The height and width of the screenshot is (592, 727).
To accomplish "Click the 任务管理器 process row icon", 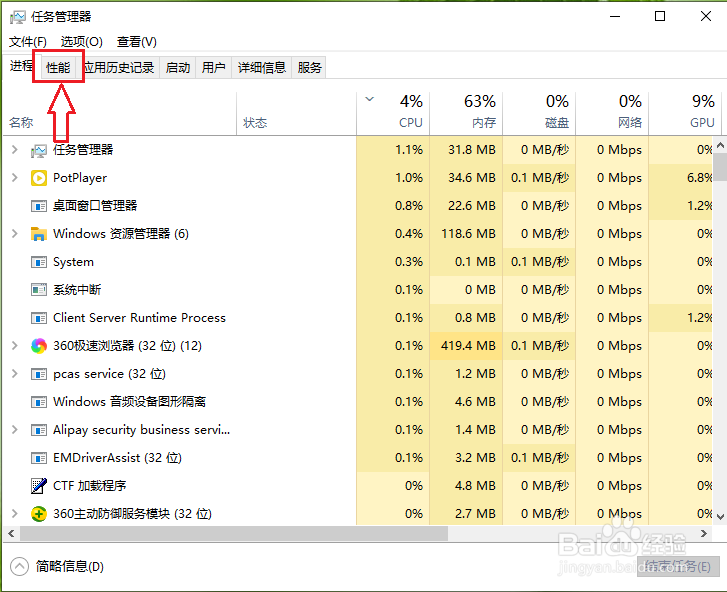I will coord(39,150).
